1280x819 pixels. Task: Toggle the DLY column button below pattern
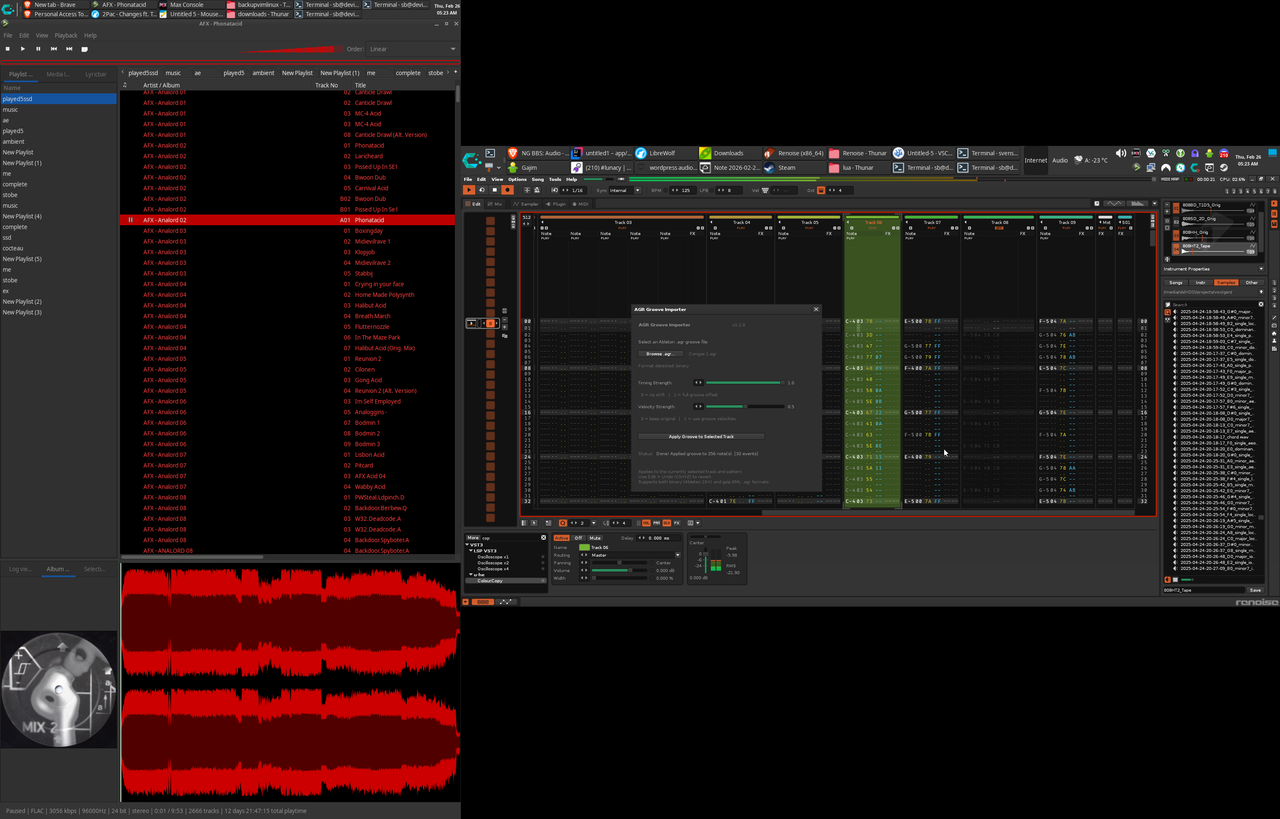[x=666, y=523]
